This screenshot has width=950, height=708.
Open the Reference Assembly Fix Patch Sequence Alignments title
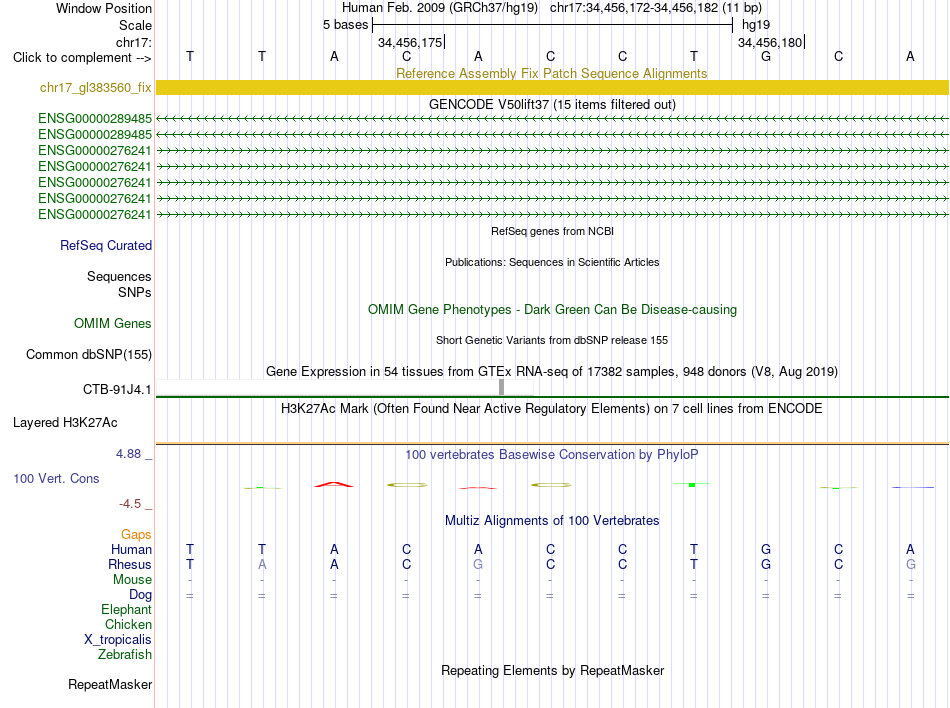click(x=551, y=73)
